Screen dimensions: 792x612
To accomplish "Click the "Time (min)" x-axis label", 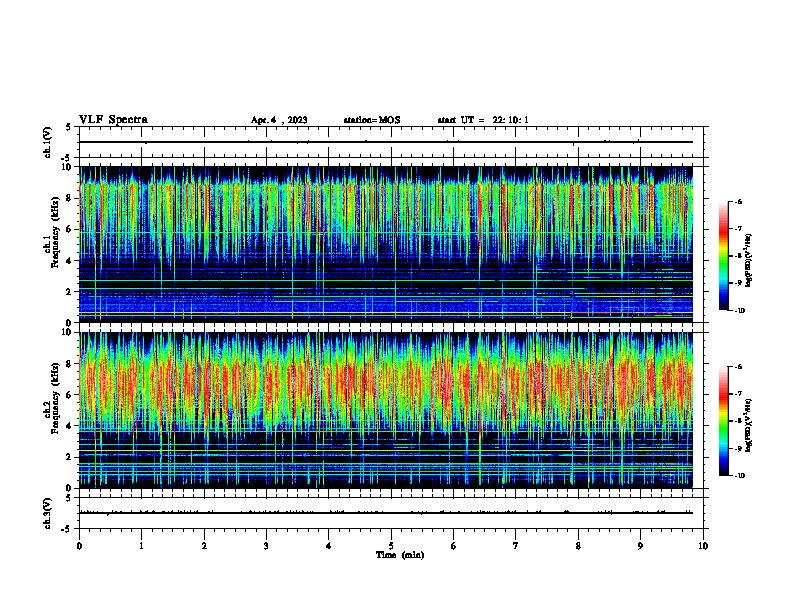I will 400,555.
